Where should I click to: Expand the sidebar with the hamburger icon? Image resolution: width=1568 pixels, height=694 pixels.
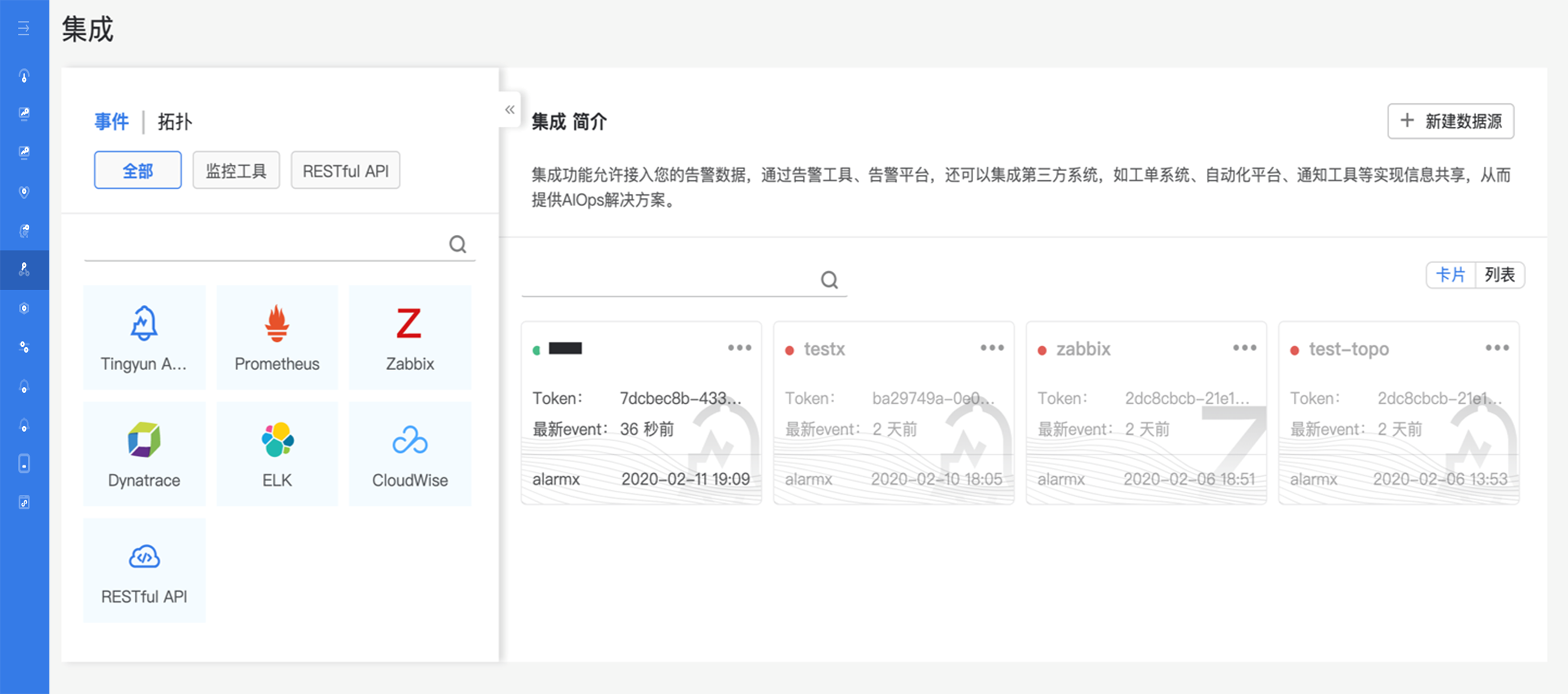[24, 28]
